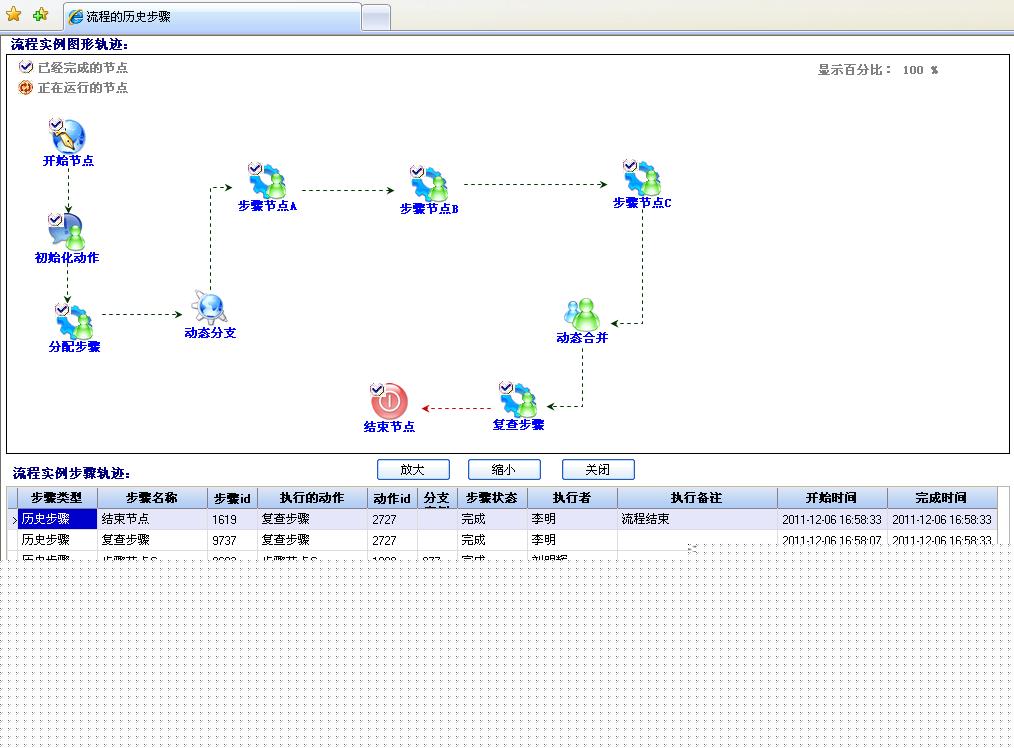Click the 分配步骤 node icon
Viewport: 1014px width, 748px height.
74,321
